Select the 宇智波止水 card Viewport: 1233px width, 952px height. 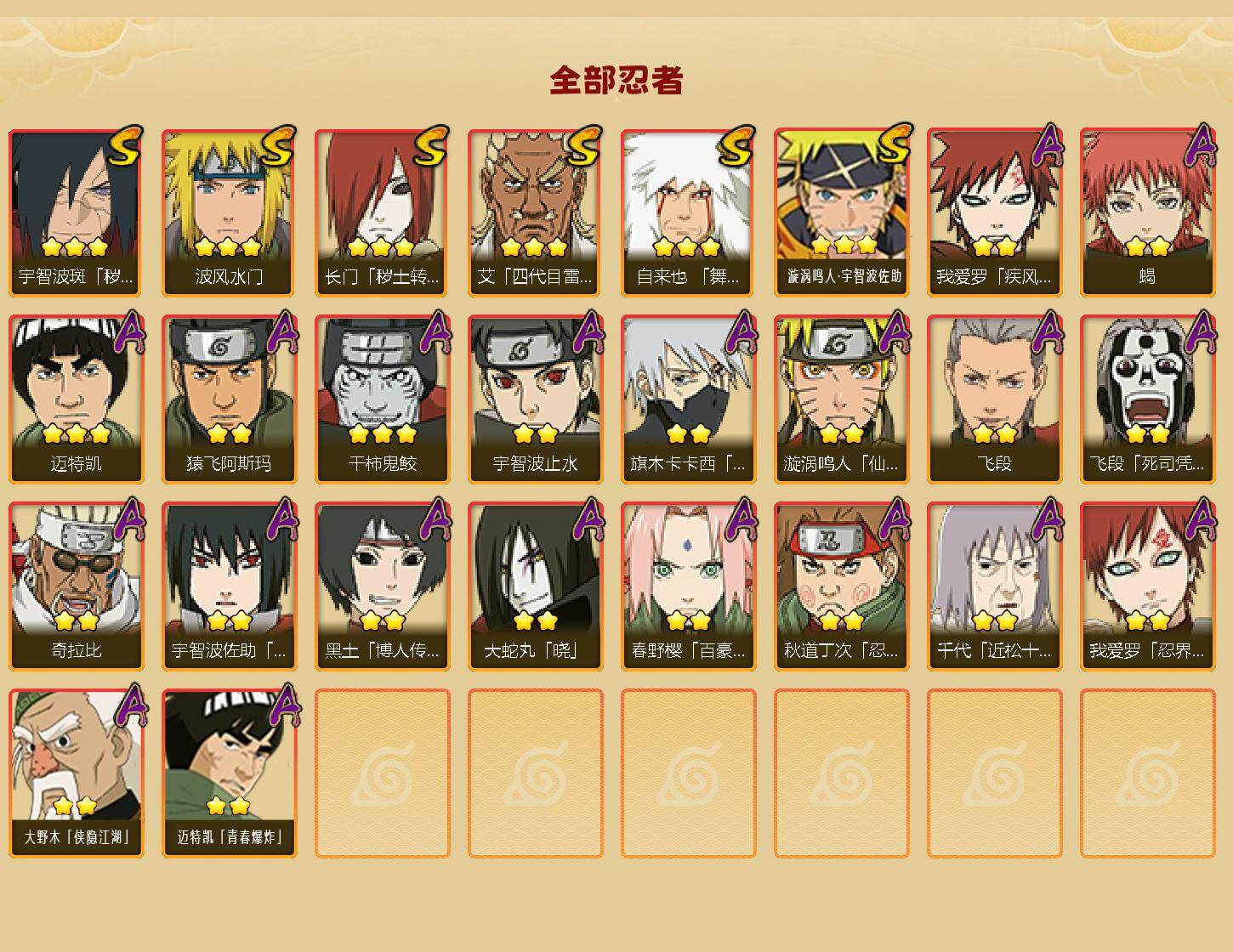tap(535, 399)
